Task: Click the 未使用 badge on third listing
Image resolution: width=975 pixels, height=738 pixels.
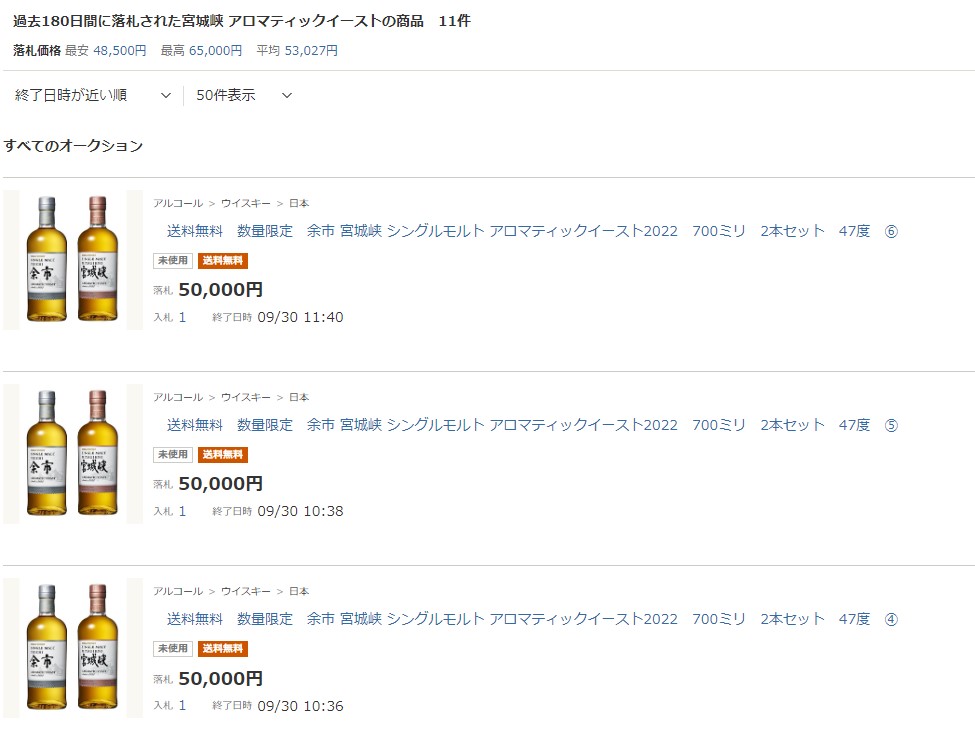Action: (173, 648)
